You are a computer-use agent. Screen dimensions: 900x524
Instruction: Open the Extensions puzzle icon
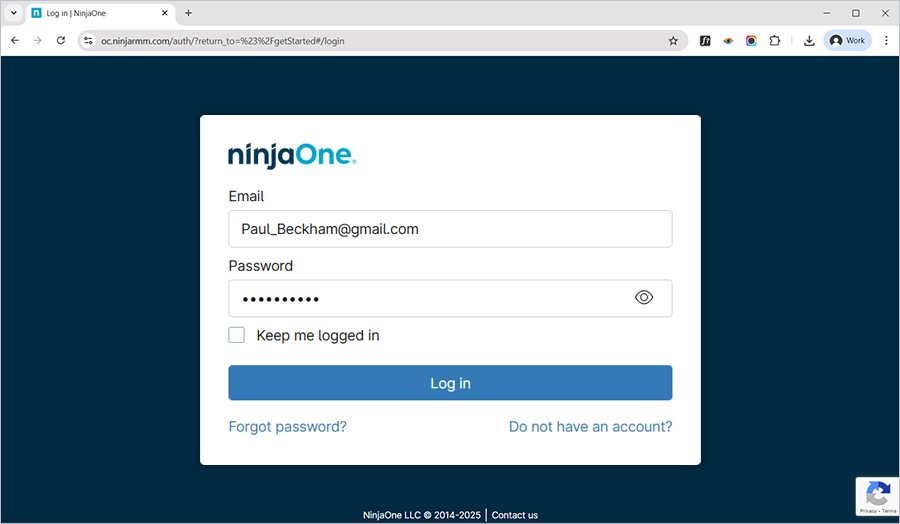tap(774, 41)
